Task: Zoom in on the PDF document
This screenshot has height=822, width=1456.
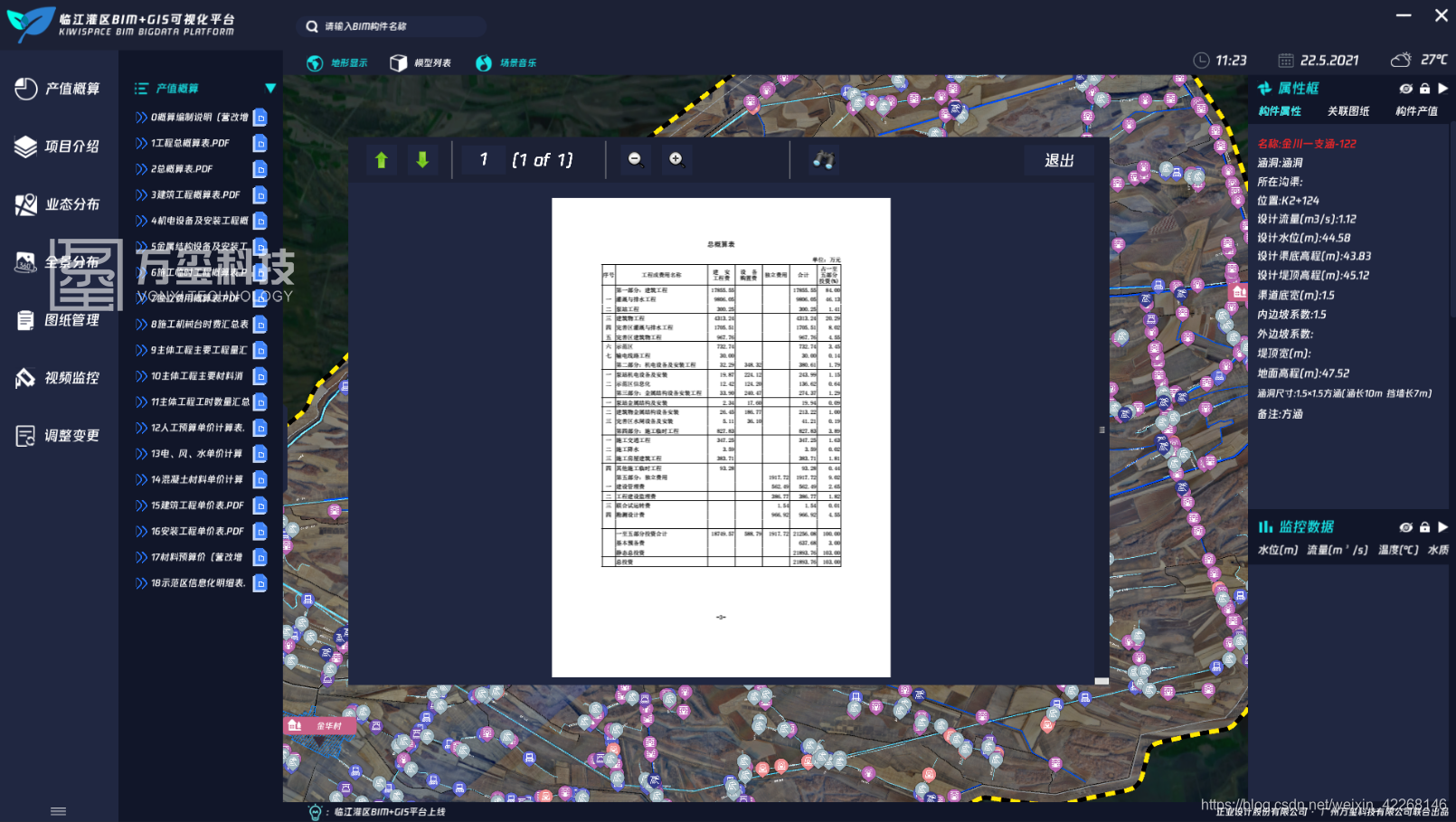Action: coord(676,159)
